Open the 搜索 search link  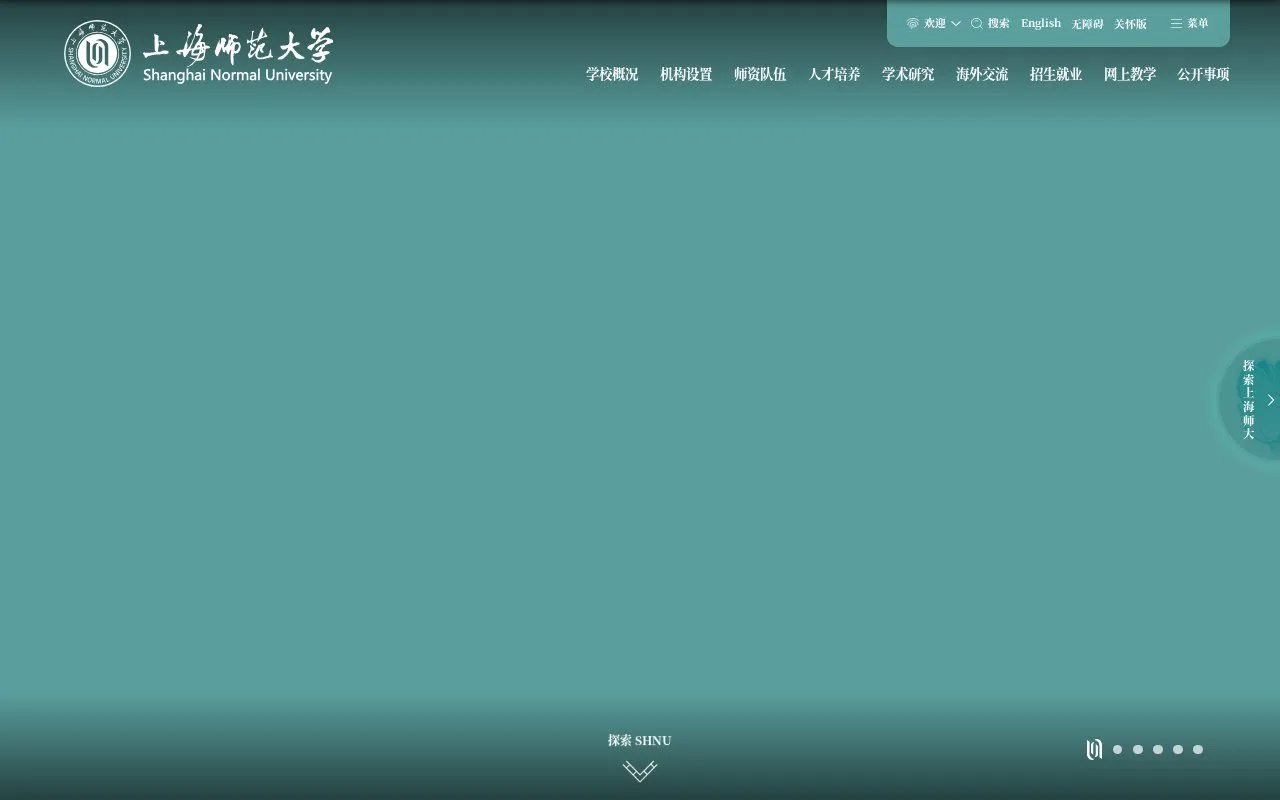tap(999, 23)
